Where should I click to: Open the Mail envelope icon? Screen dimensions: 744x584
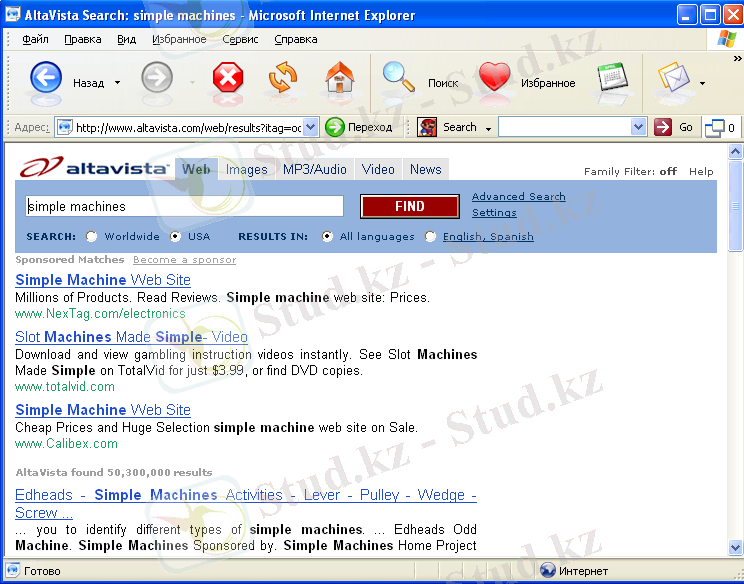674,77
